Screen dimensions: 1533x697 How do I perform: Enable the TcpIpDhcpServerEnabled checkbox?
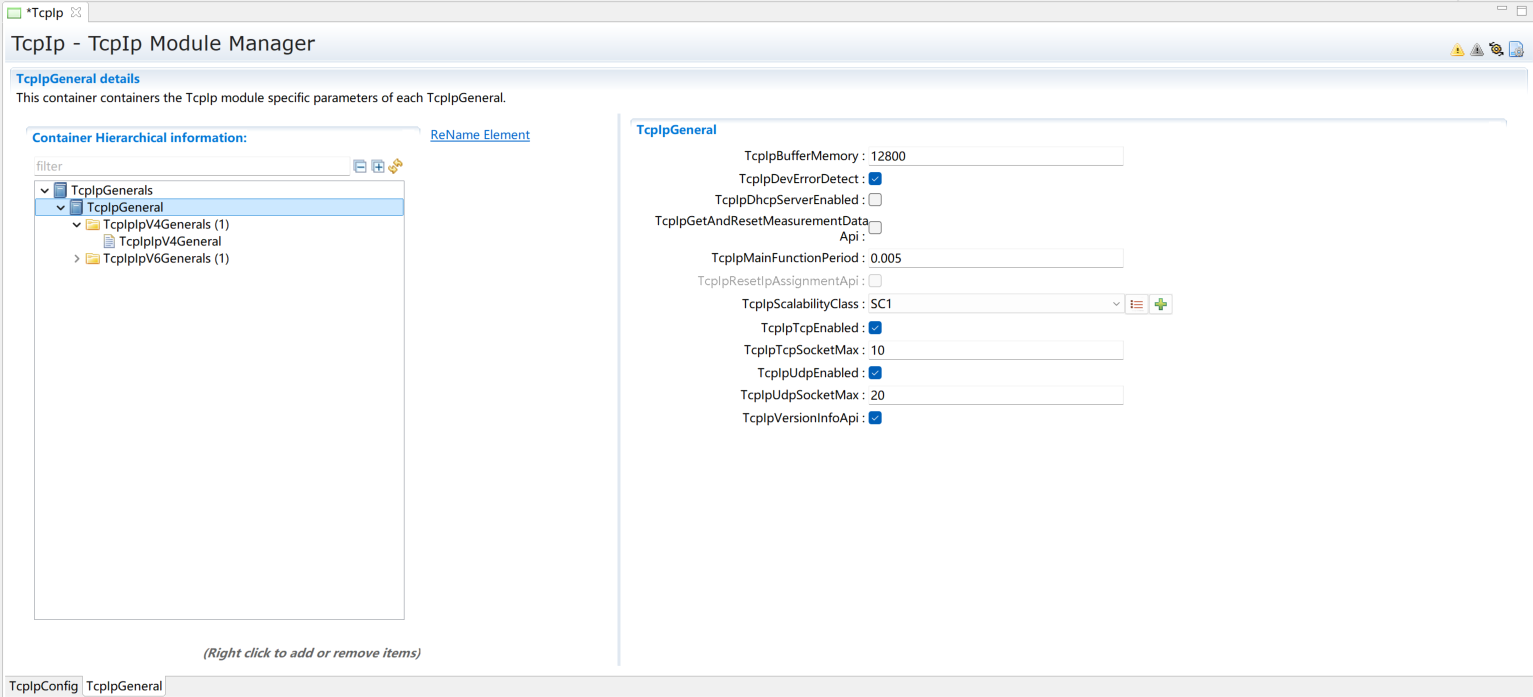click(875, 200)
